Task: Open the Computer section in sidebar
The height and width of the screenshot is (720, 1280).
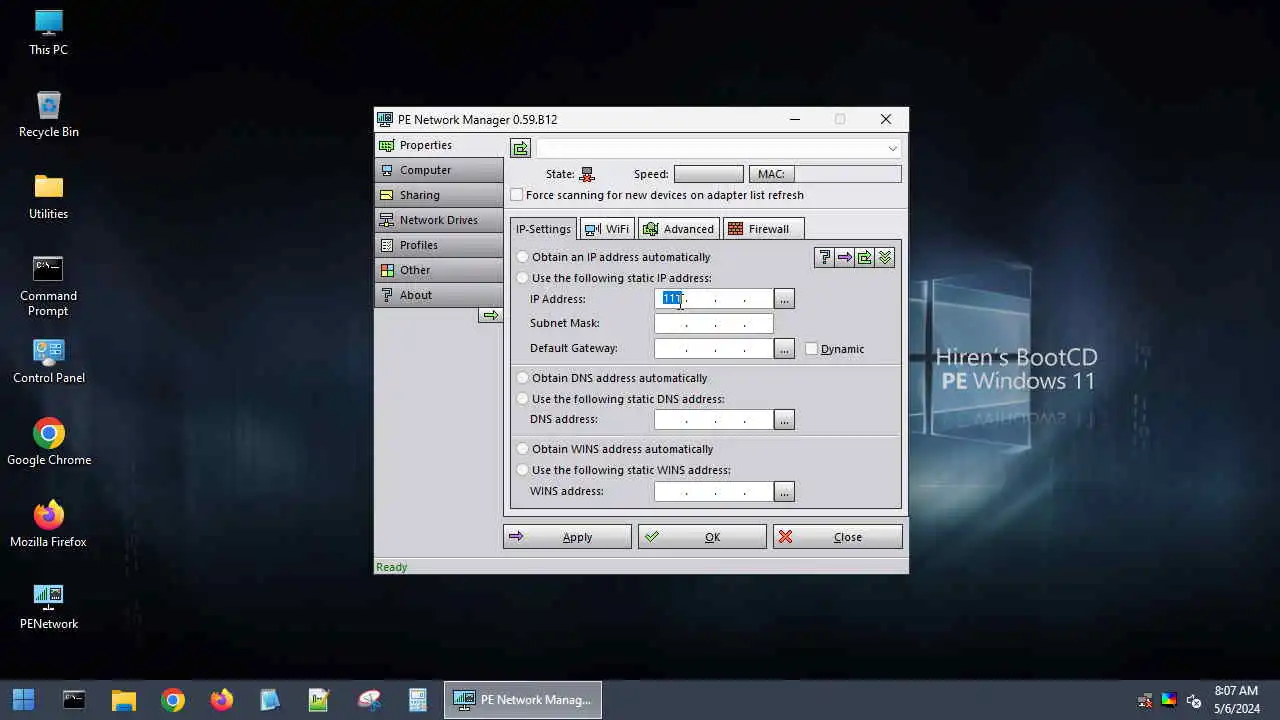Action: click(439, 170)
